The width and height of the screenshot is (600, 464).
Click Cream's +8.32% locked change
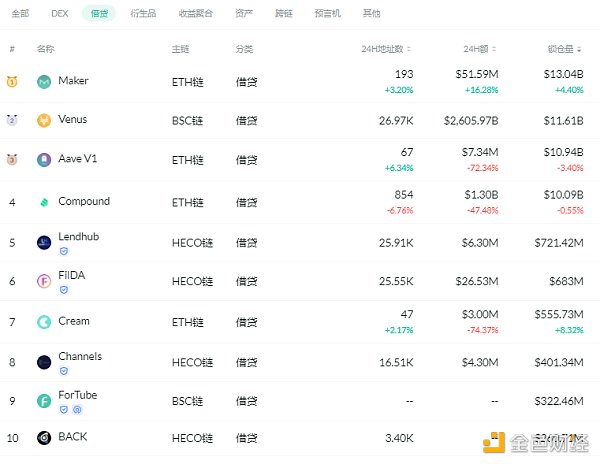[569, 330]
